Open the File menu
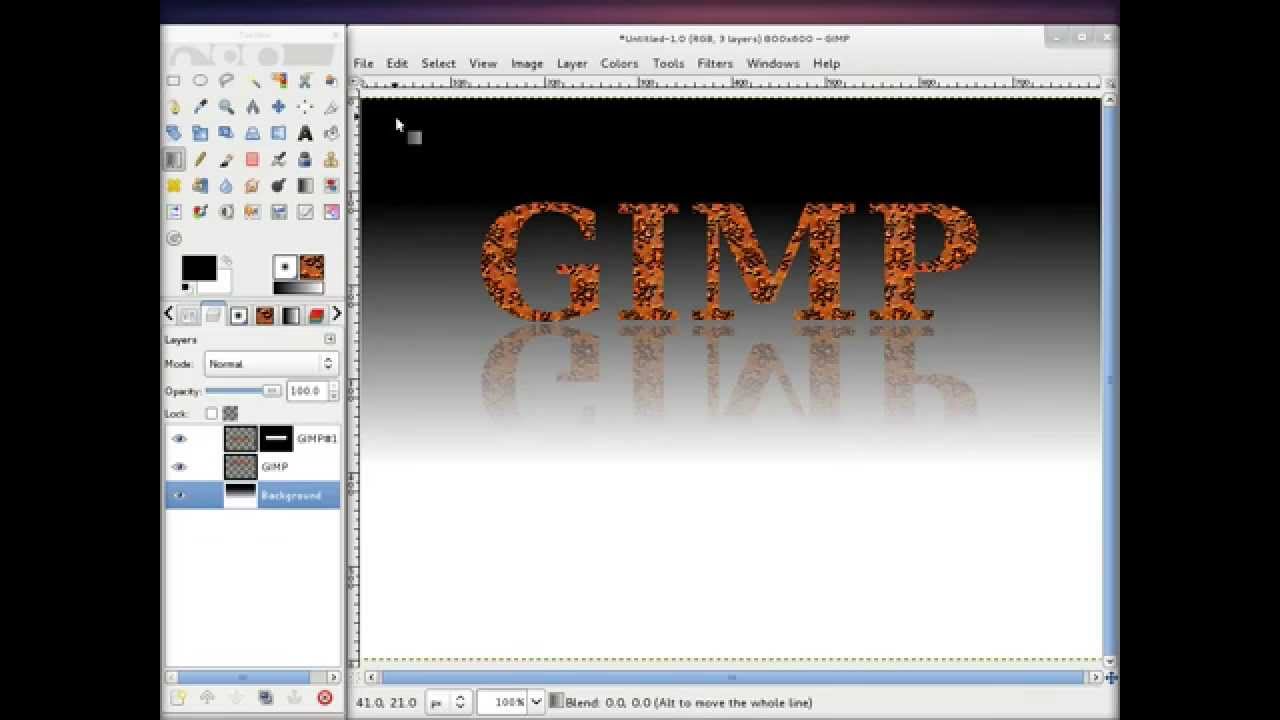1280x720 pixels. pyautogui.click(x=363, y=63)
